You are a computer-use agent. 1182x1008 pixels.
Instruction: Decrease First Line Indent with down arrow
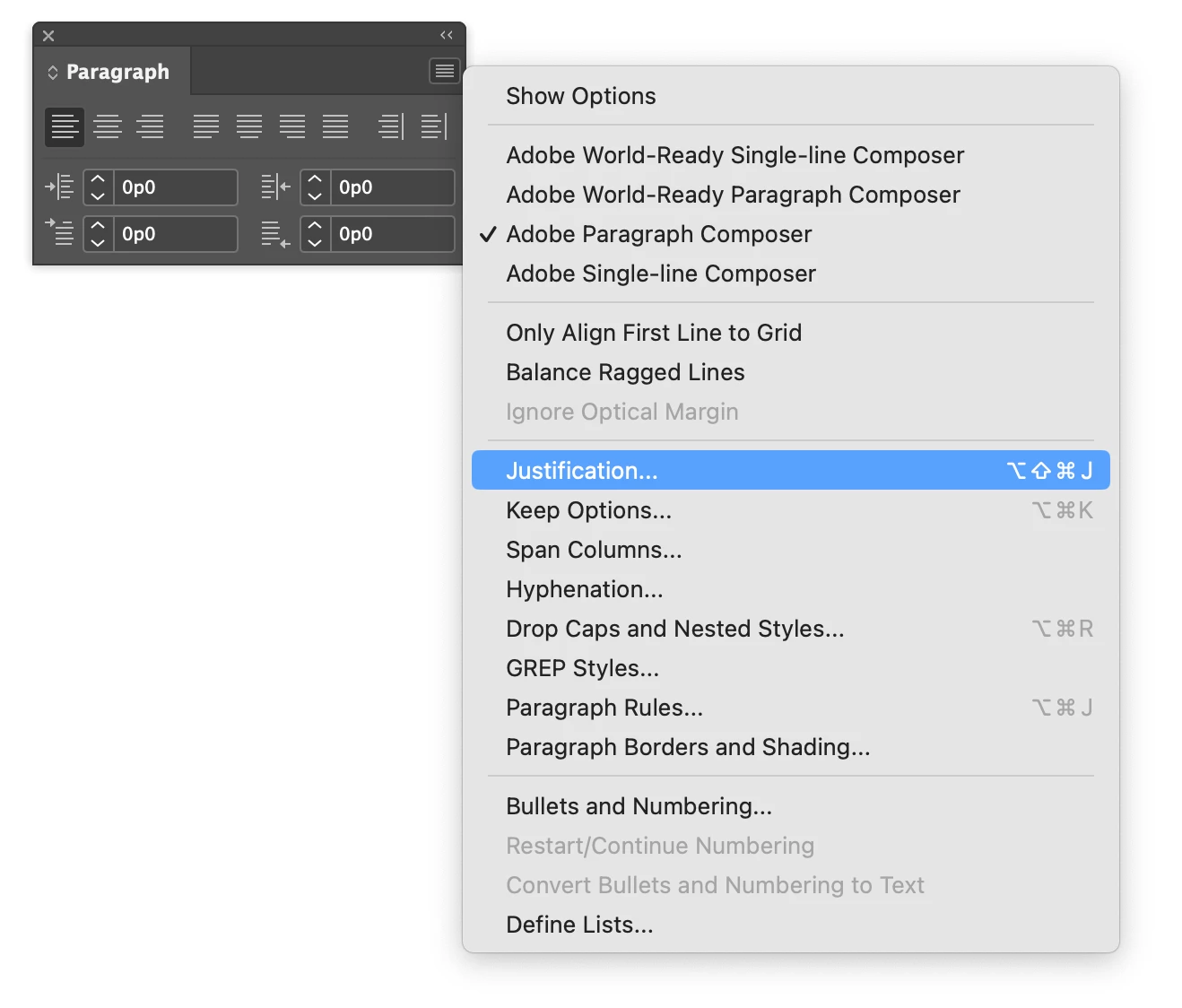[99, 243]
